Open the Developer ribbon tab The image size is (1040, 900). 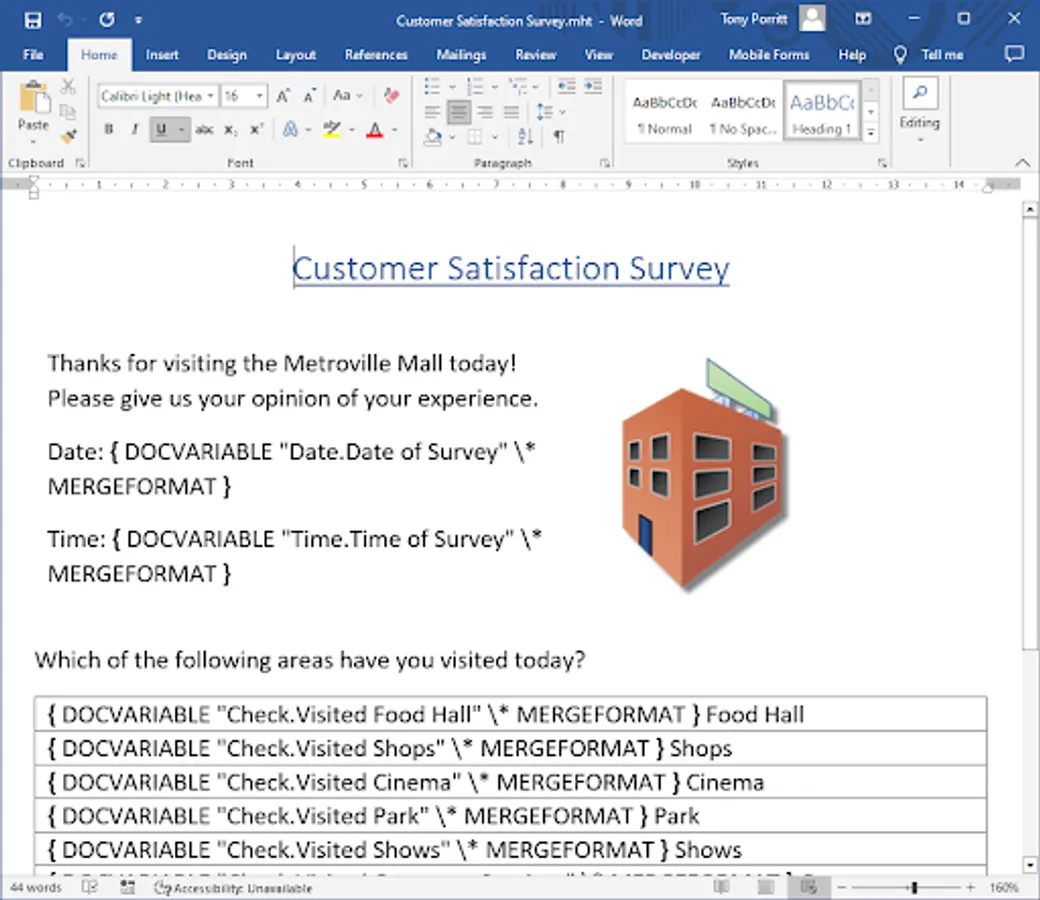click(671, 55)
